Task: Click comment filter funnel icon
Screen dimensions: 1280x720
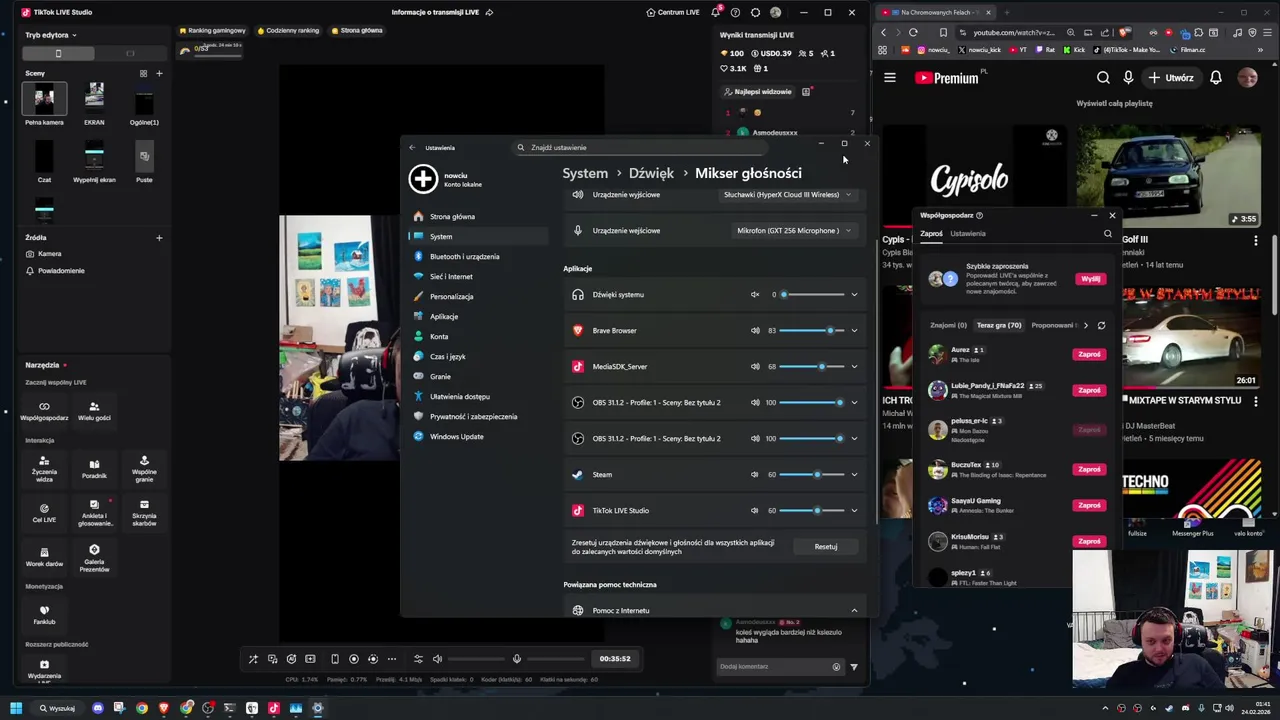Action: (853, 667)
